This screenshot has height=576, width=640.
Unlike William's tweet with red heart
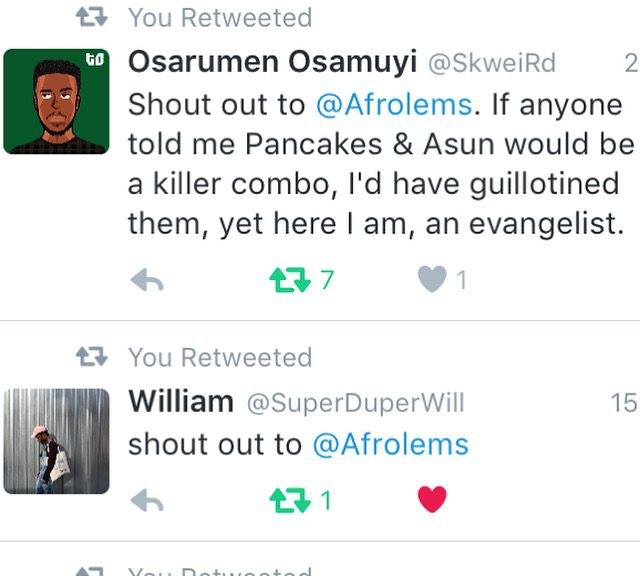pos(432,499)
